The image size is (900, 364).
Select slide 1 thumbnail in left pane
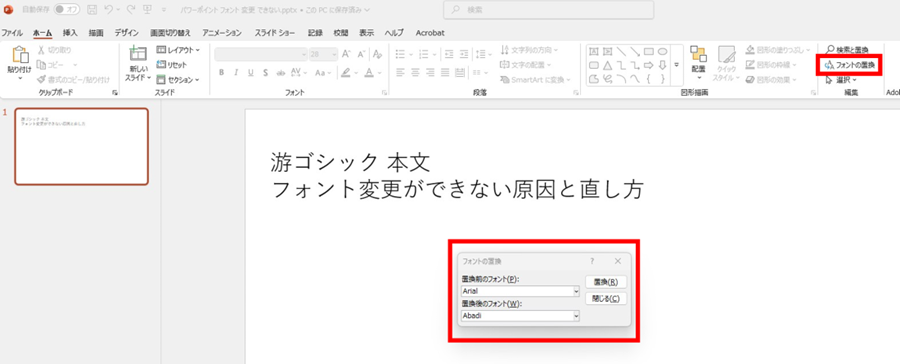[82, 146]
